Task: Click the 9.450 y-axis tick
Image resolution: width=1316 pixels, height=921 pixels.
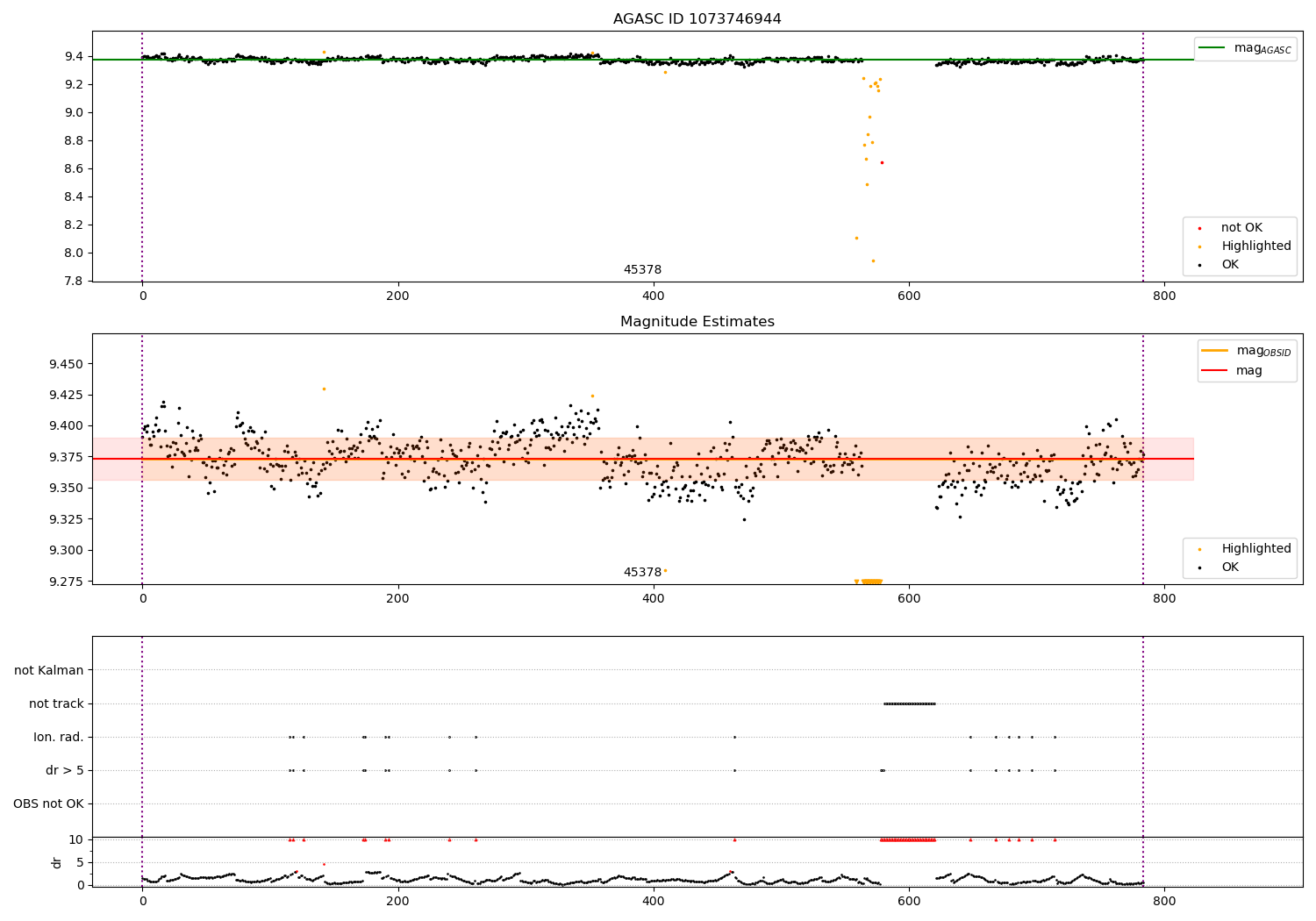Action: point(67,365)
